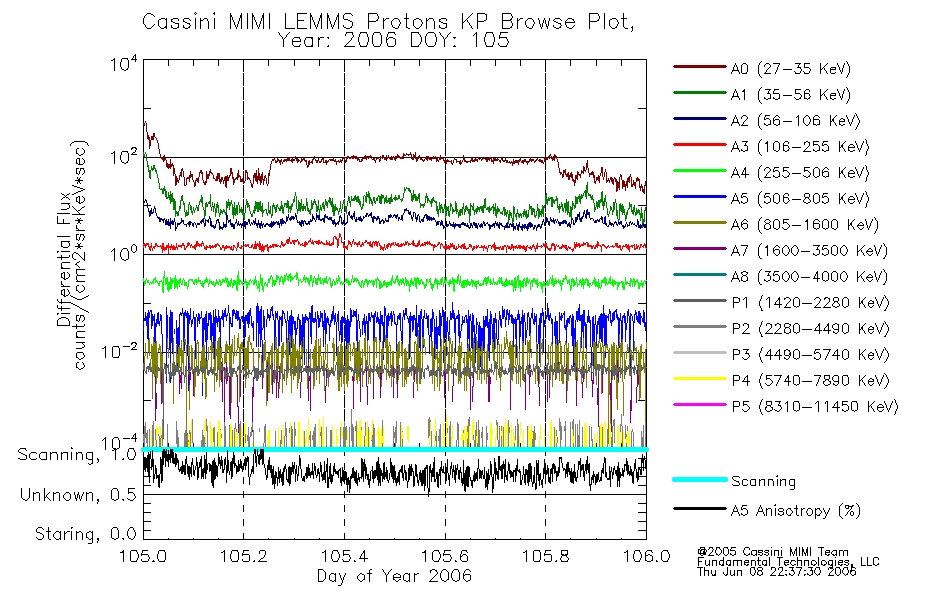Image resolution: width=950 pixels, height=600 pixels.
Task: Click the A2 (56-106 KeV) legend label
Action: pos(796,121)
